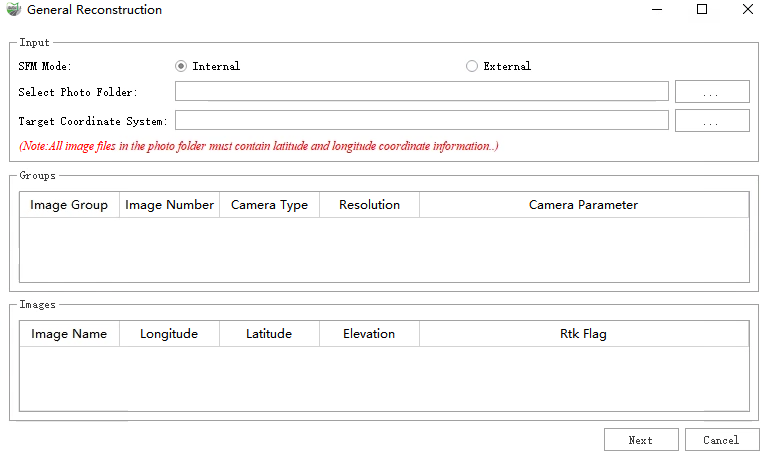Click the Cancel button
Screen dimensions: 764x460
pyautogui.click(x=722, y=440)
